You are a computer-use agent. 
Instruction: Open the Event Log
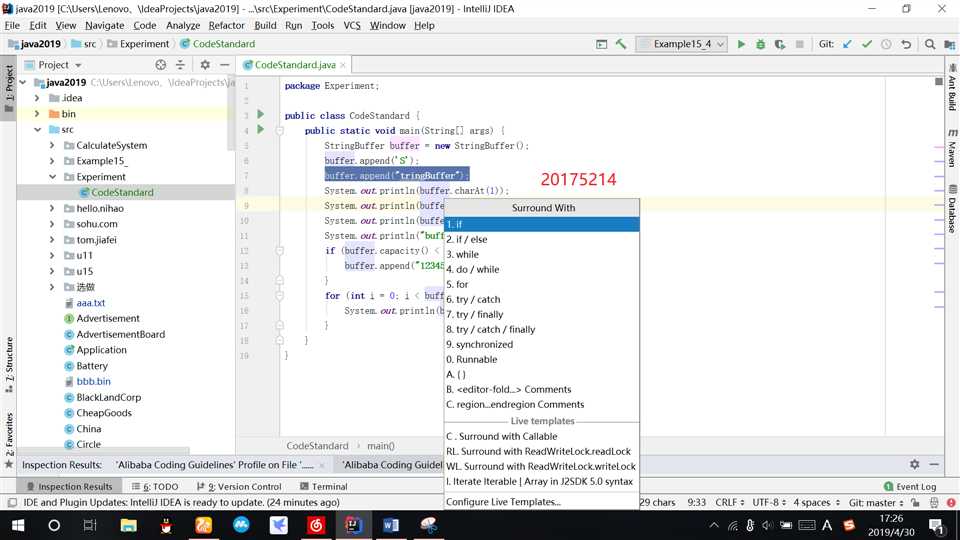[910, 486]
